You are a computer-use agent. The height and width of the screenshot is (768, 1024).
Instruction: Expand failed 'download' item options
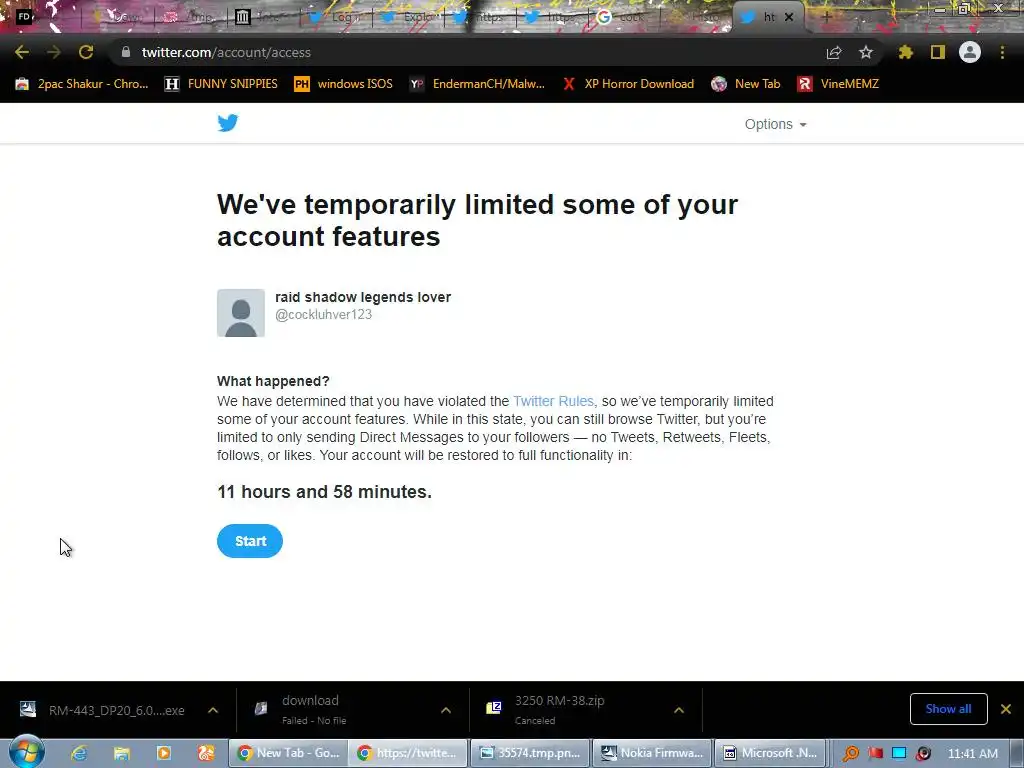pos(446,710)
